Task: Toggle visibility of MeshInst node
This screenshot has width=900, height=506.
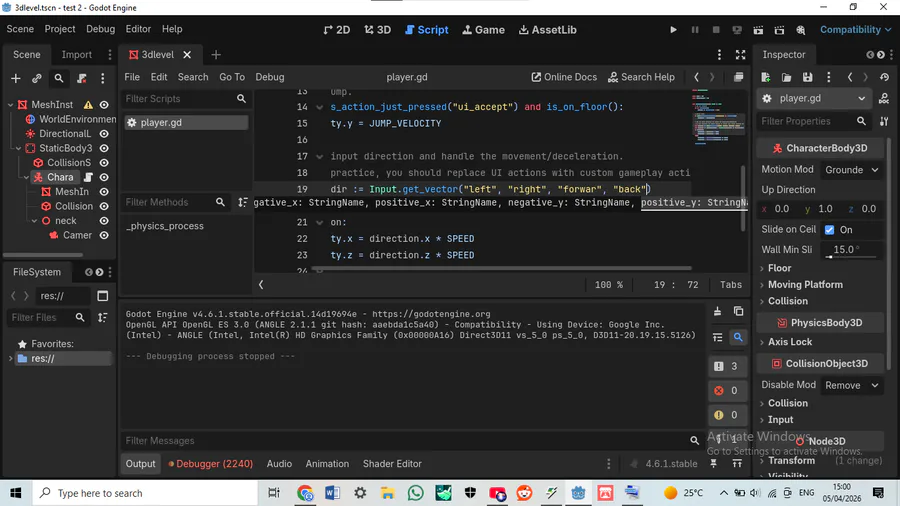Action: [x=104, y=105]
